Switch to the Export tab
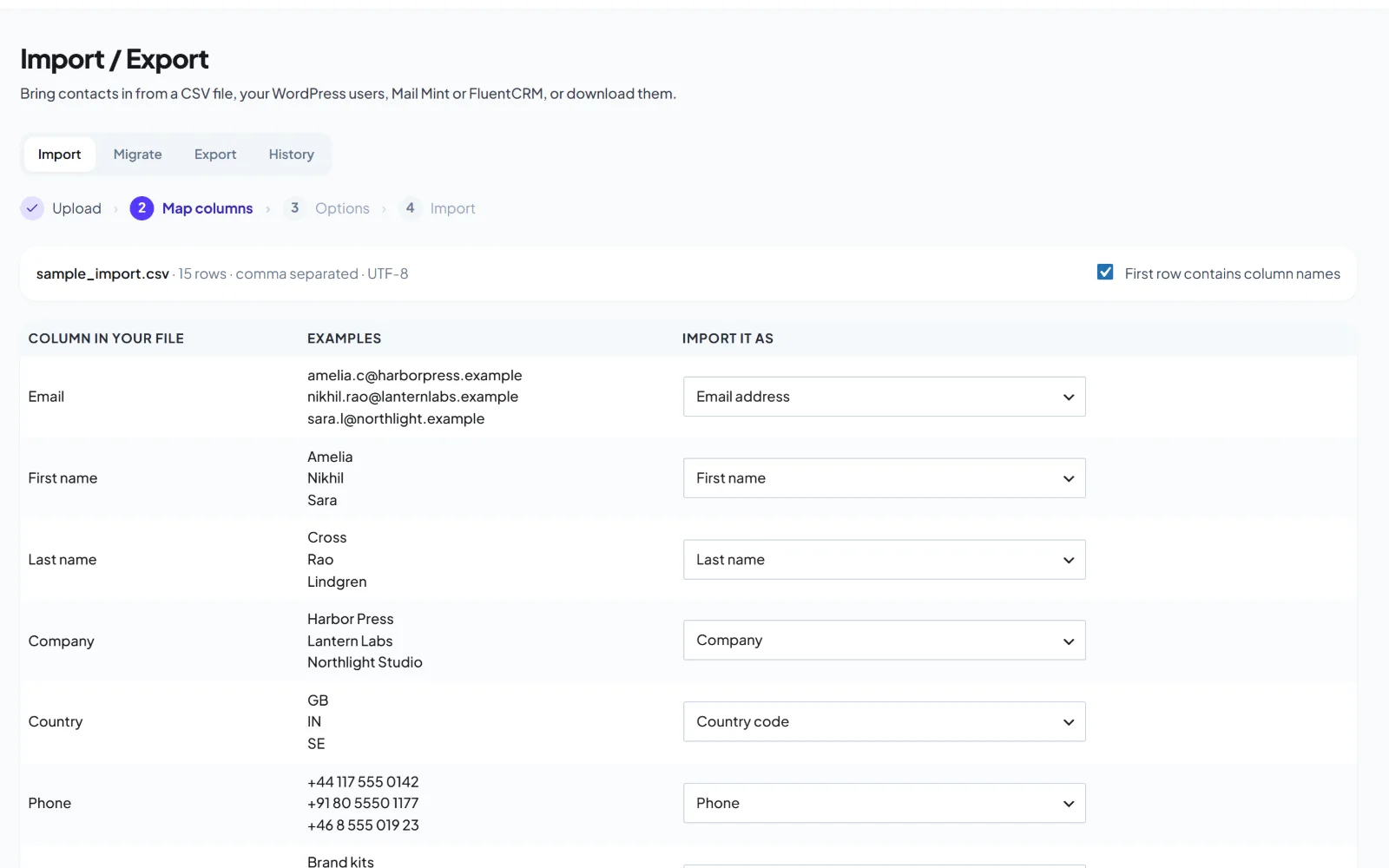 (x=215, y=155)
